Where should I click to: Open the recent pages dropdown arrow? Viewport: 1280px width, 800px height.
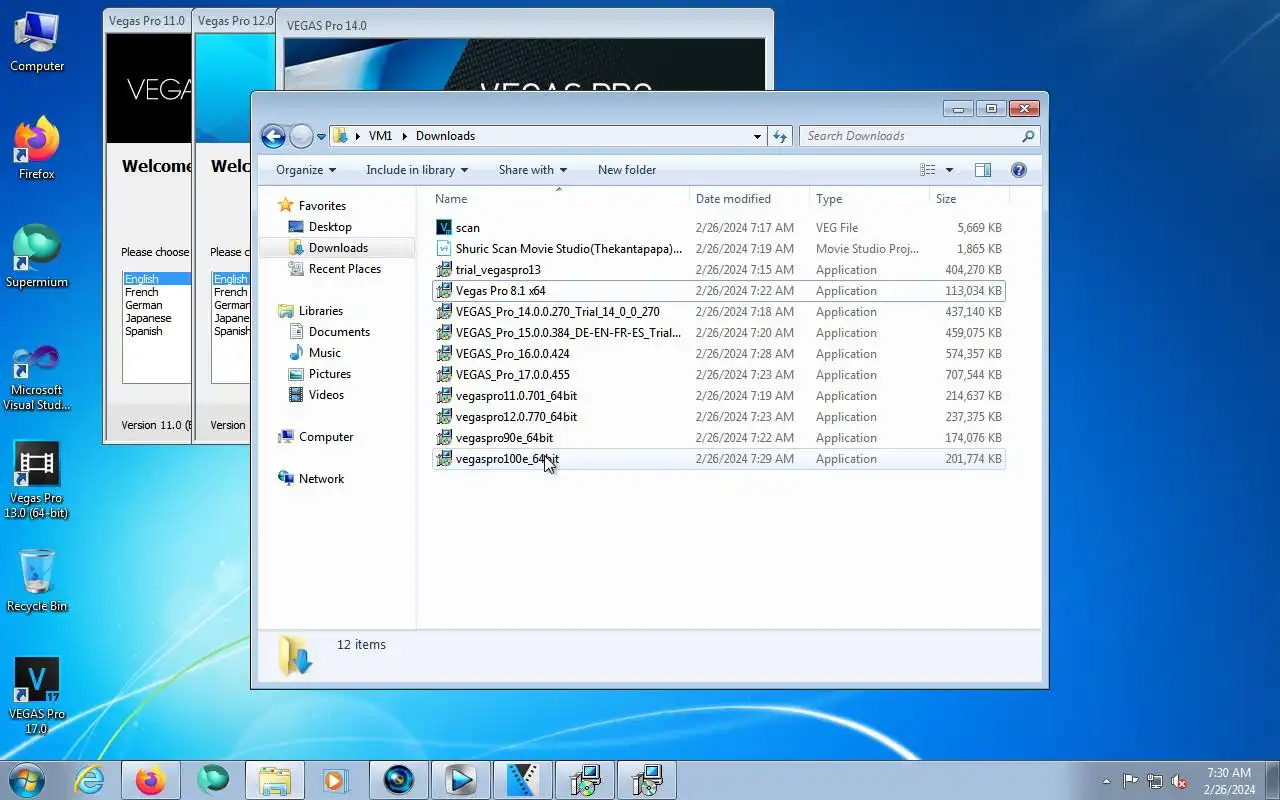(322, 136)
